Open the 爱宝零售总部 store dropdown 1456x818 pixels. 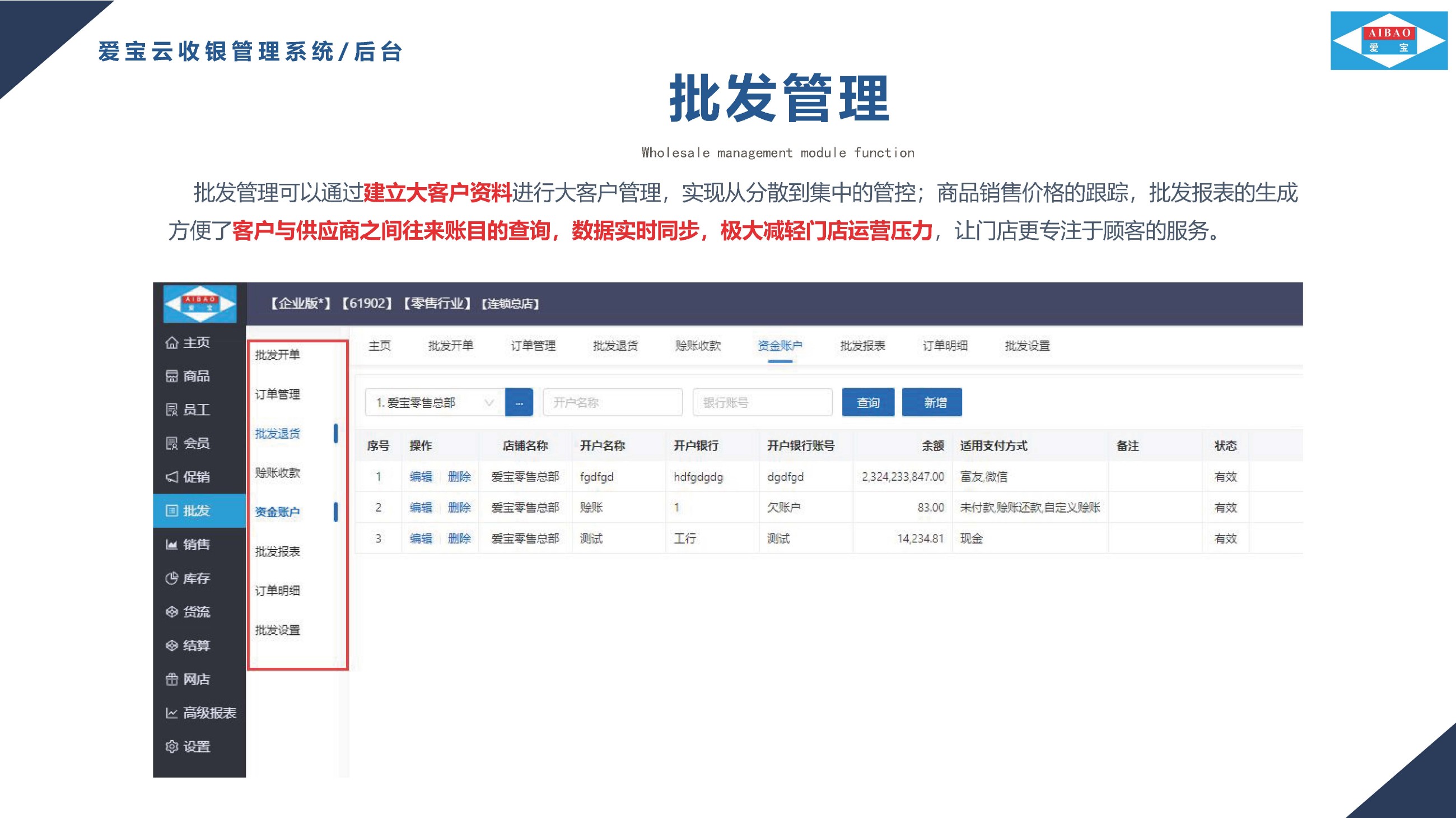coord(435,402)
